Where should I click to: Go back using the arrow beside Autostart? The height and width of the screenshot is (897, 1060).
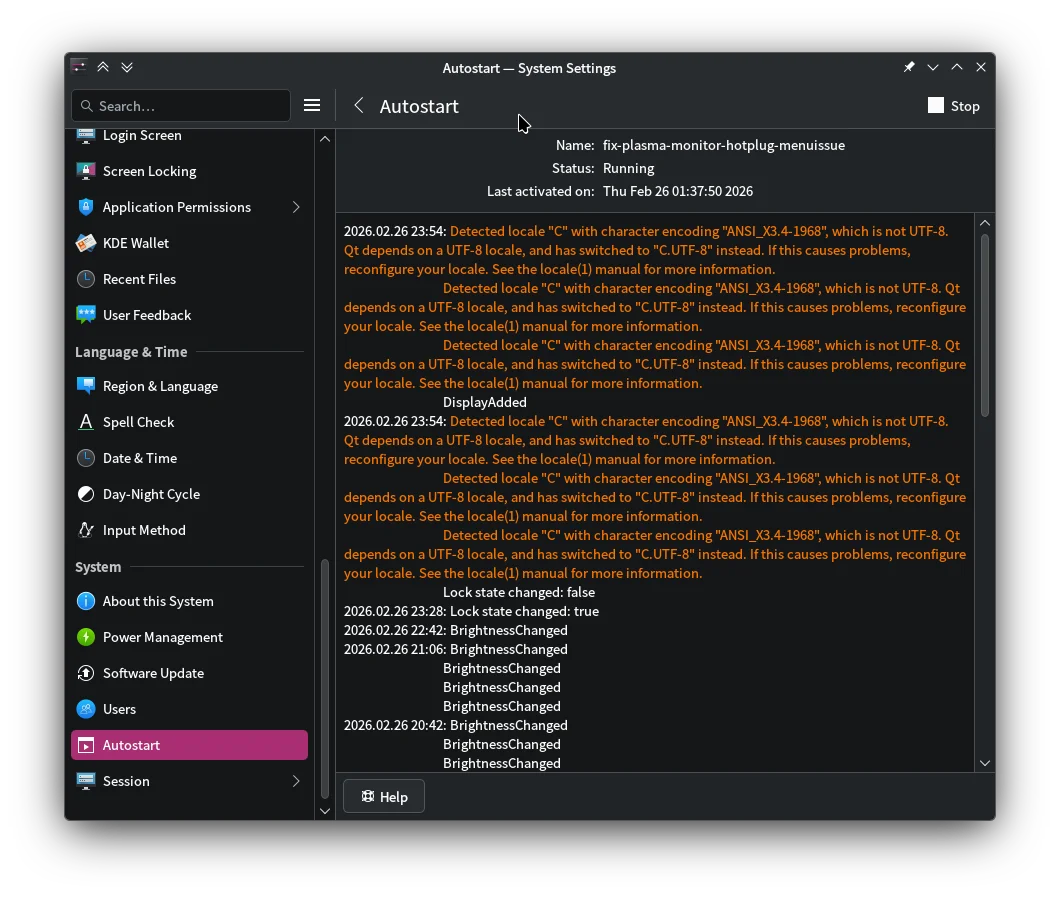click(x=359, y=106)
